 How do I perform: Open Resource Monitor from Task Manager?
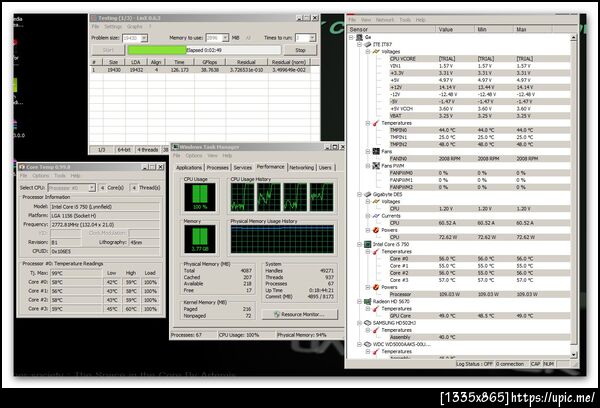point(300,314)
